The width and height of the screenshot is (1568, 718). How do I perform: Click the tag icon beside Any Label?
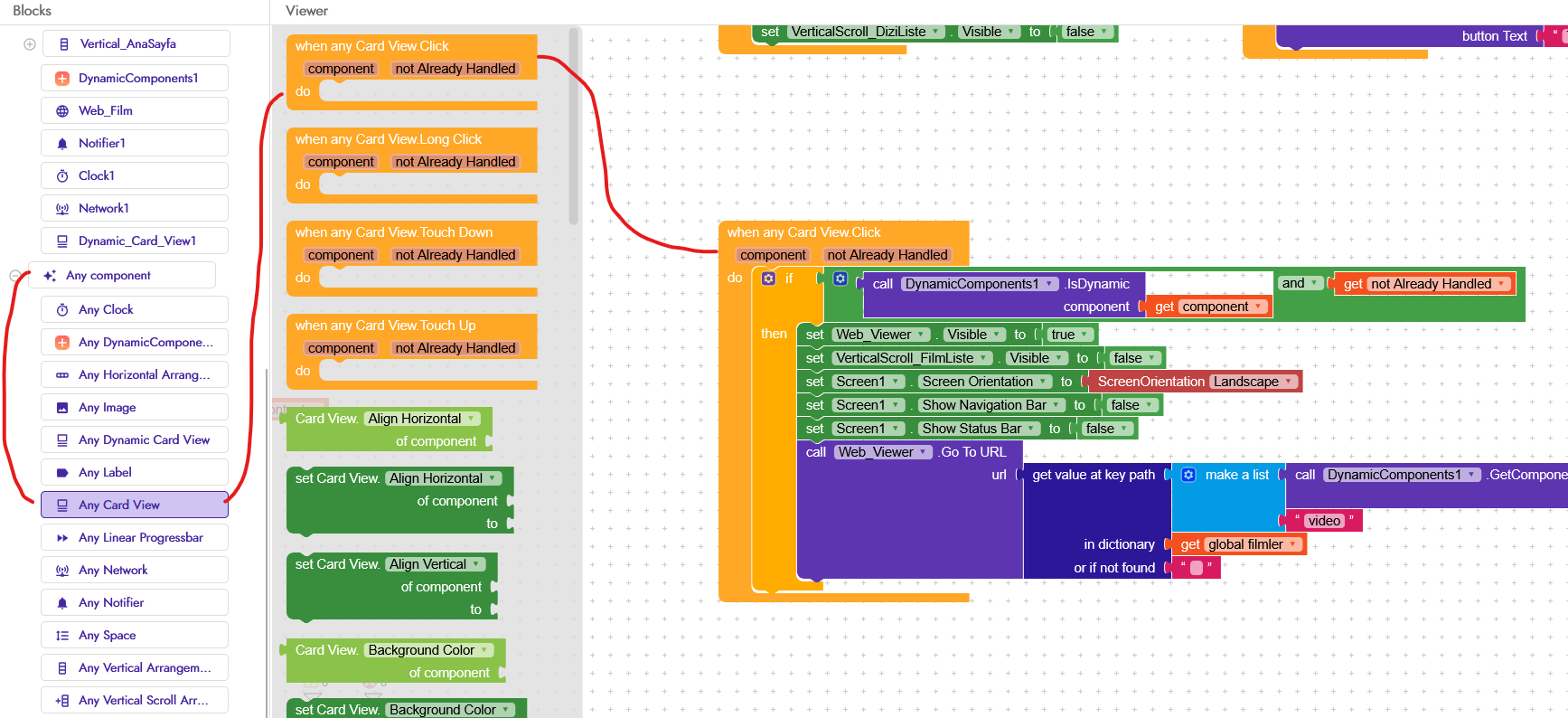coord(62,473)
